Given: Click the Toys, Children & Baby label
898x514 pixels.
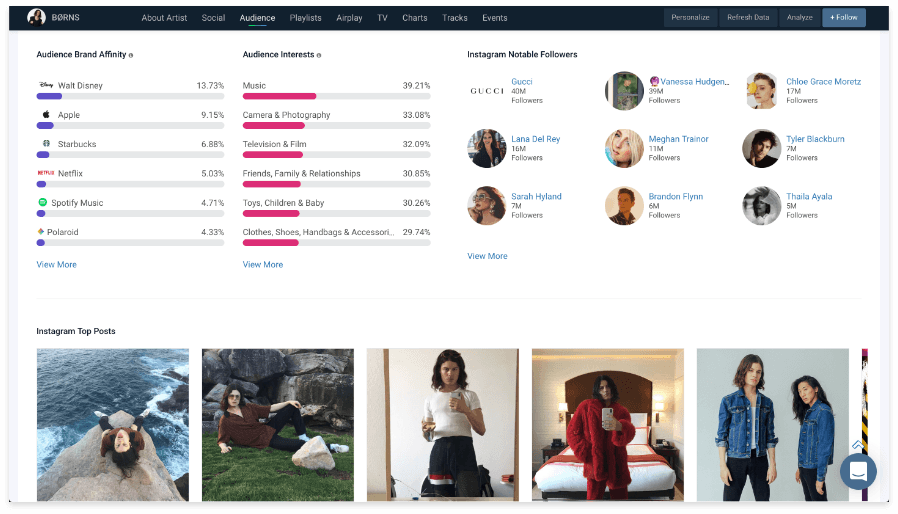Looking at the screenshot, I should pos(283,203).
